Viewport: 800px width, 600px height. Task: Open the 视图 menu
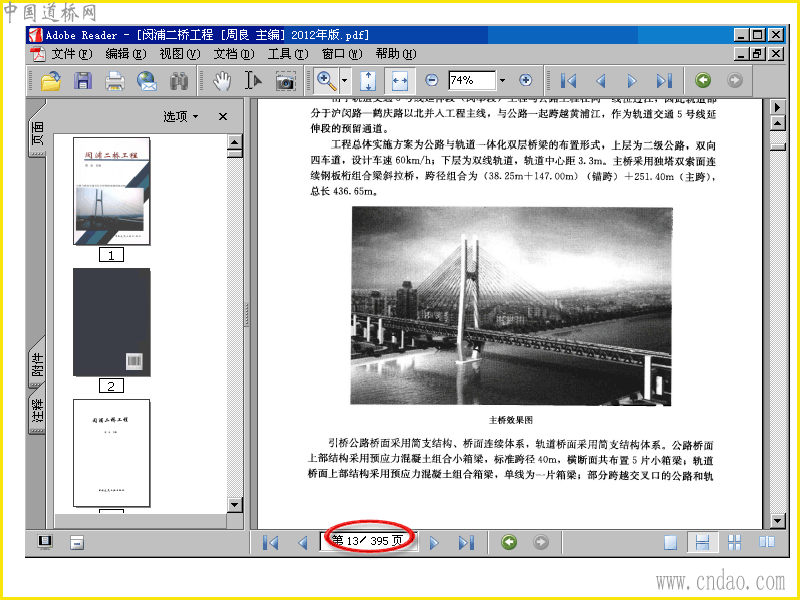180,54
